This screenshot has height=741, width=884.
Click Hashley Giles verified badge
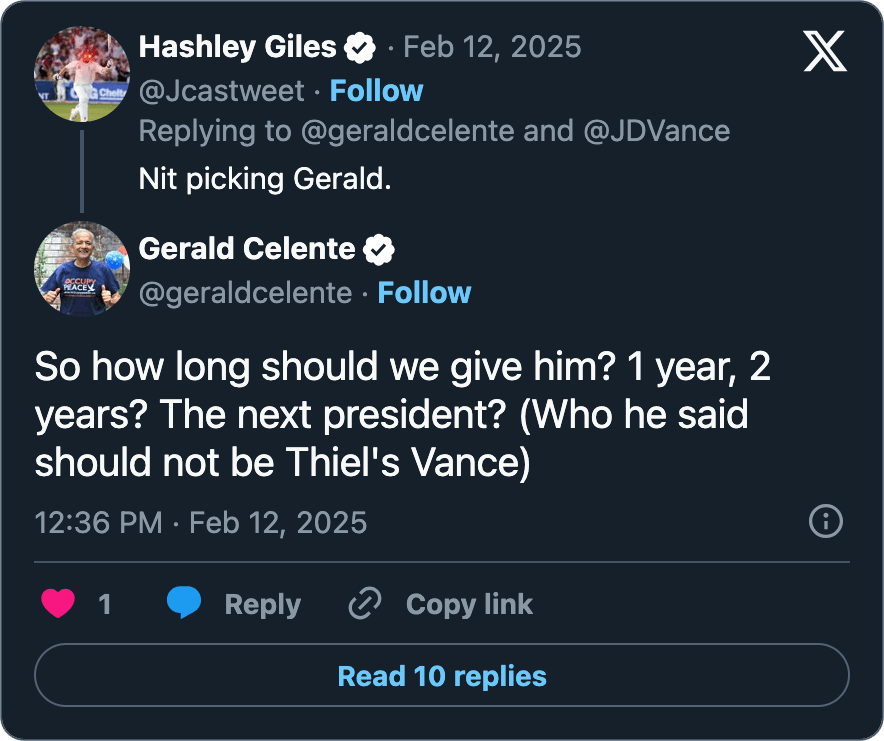point(360,47)
